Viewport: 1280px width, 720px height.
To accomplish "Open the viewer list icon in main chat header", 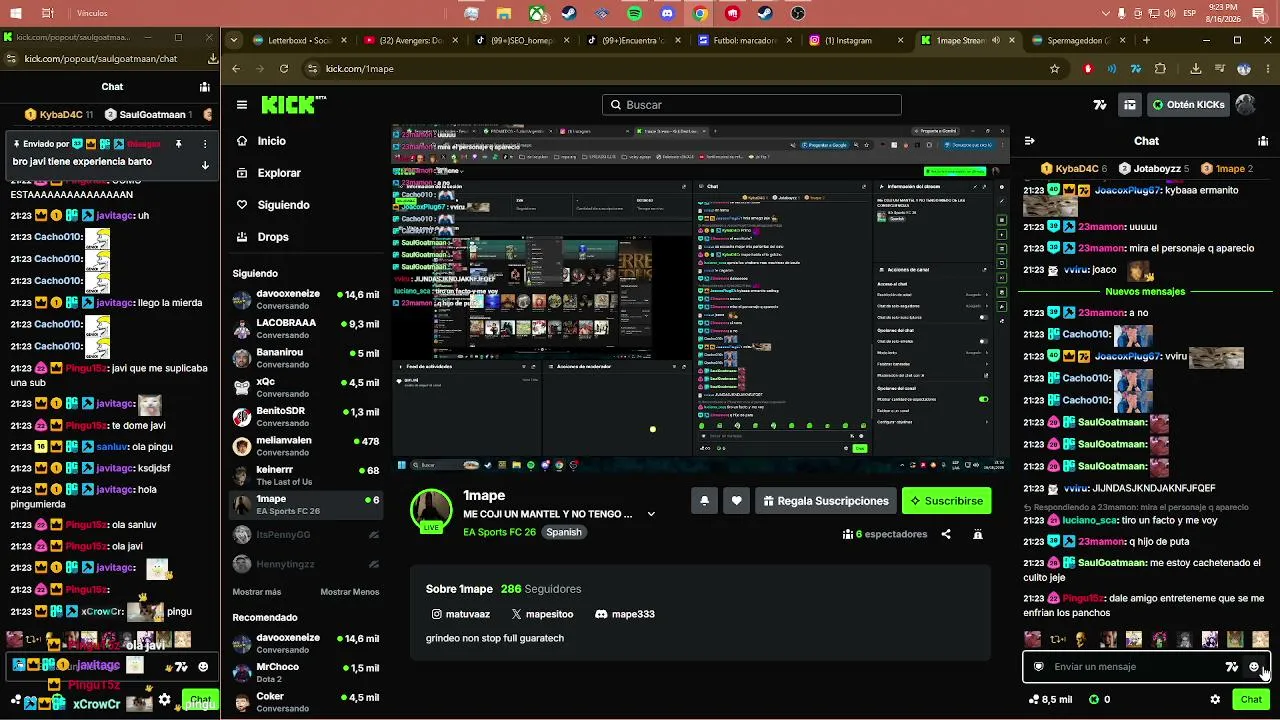I will click(x=1263, y=141).
